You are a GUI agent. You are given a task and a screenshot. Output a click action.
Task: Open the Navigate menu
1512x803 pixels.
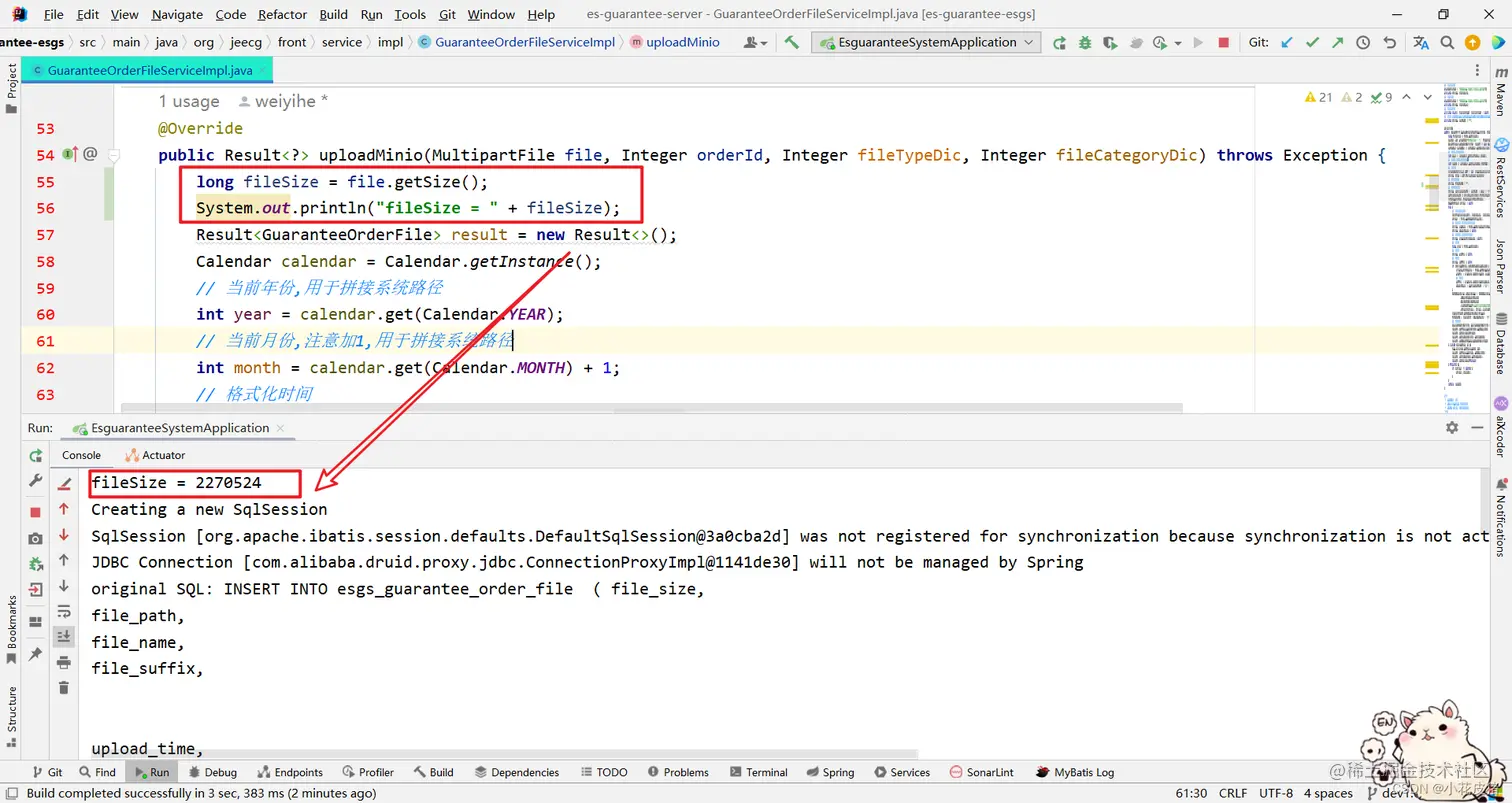pos(177,14)
